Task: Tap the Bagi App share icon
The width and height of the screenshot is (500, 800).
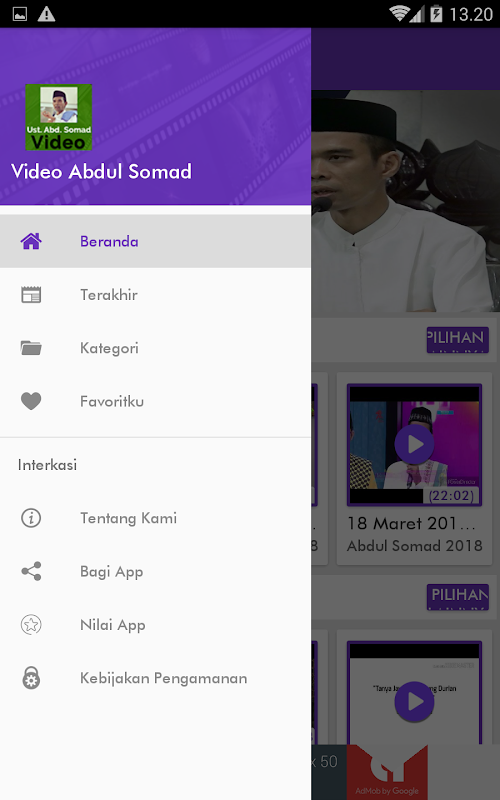Action: 31,571
